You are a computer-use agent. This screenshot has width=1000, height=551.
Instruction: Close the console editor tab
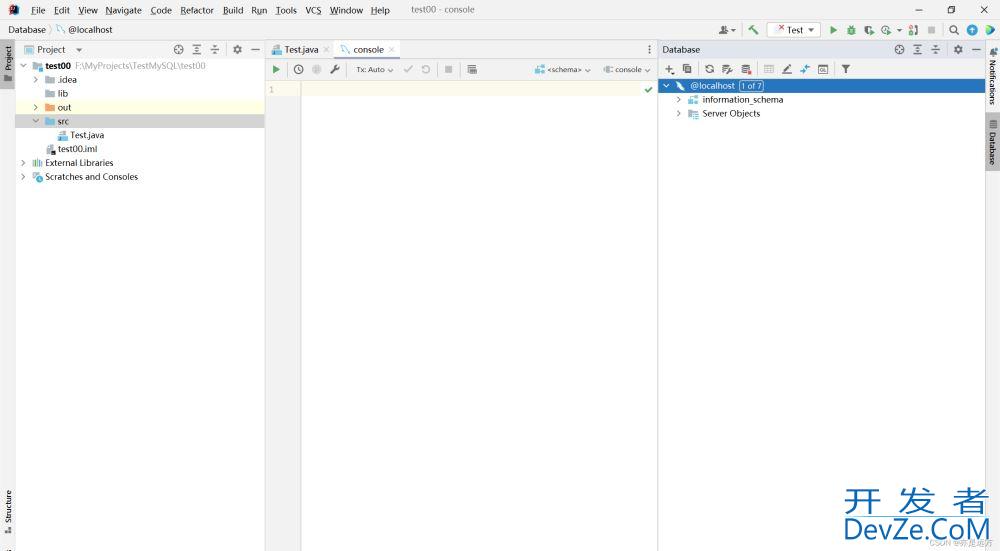point(392,50)
